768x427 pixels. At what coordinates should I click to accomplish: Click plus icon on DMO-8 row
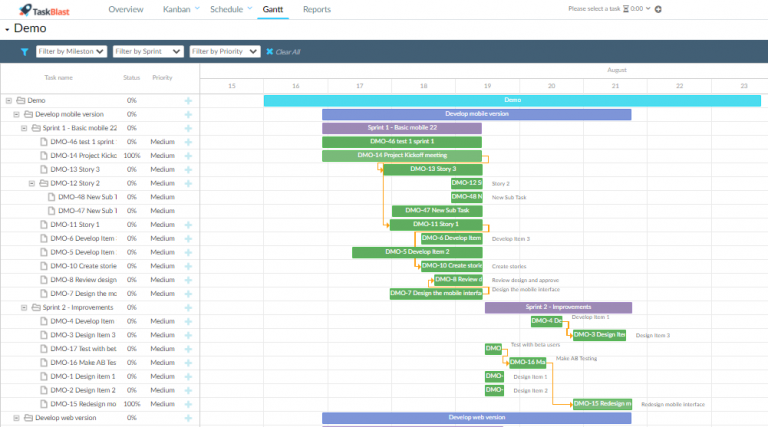188,280
